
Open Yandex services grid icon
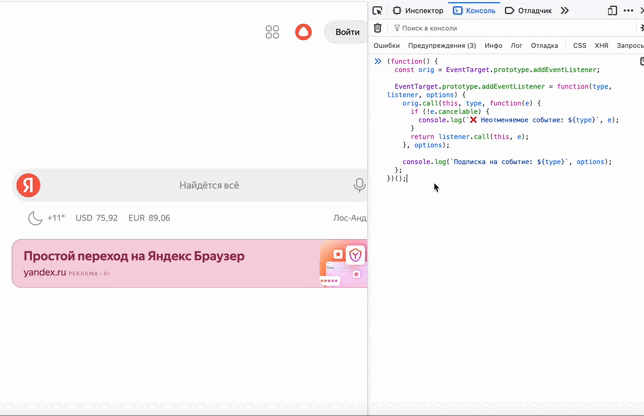pyautogui.click(x=272, y=32)
